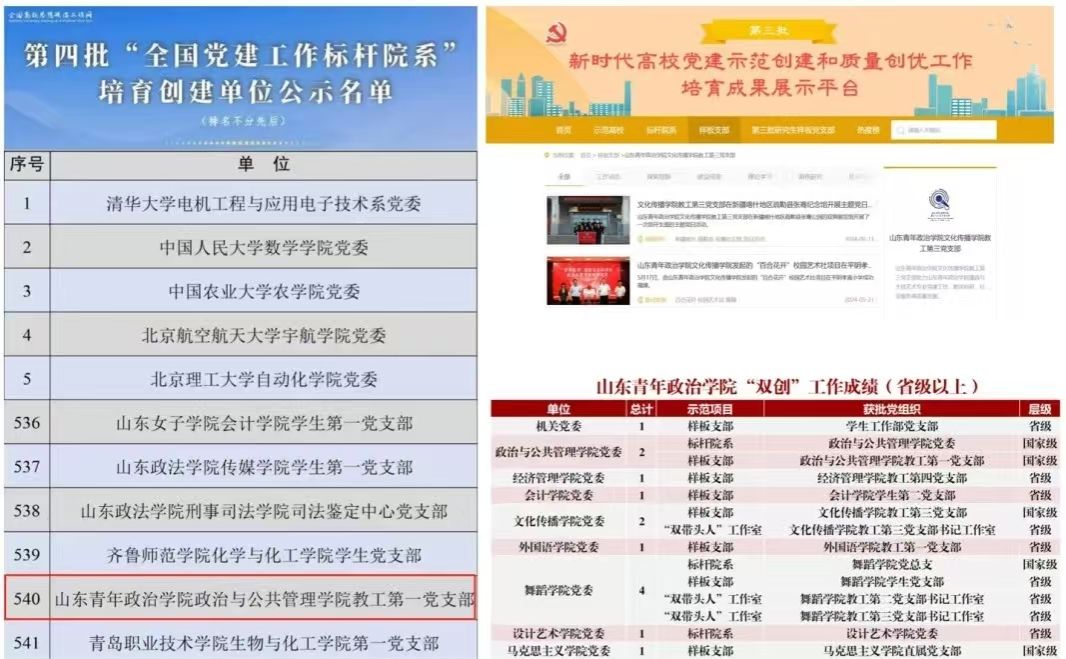Select the red-outlined row 540 山东青年政治学院

(x=241, y=598)
